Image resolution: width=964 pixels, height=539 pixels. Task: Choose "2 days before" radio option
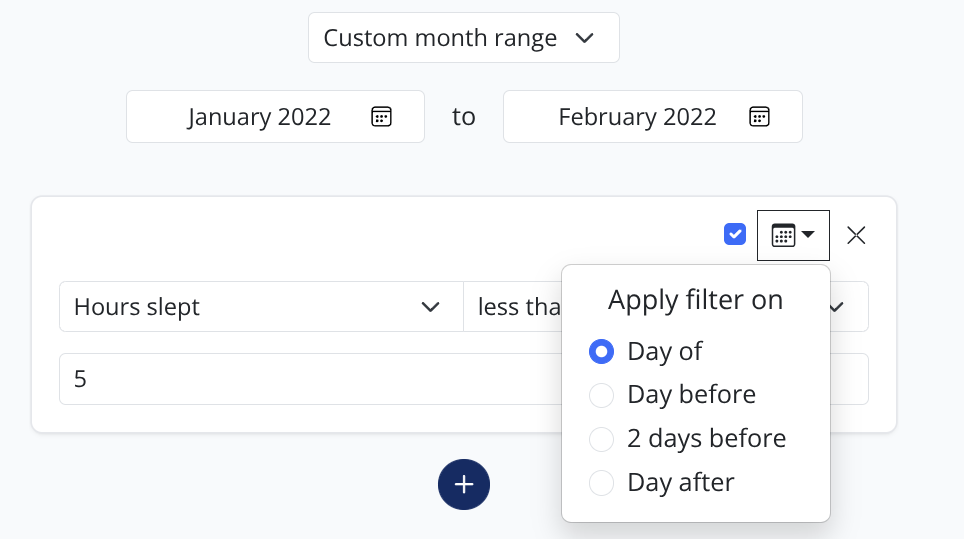click(601, 439)
